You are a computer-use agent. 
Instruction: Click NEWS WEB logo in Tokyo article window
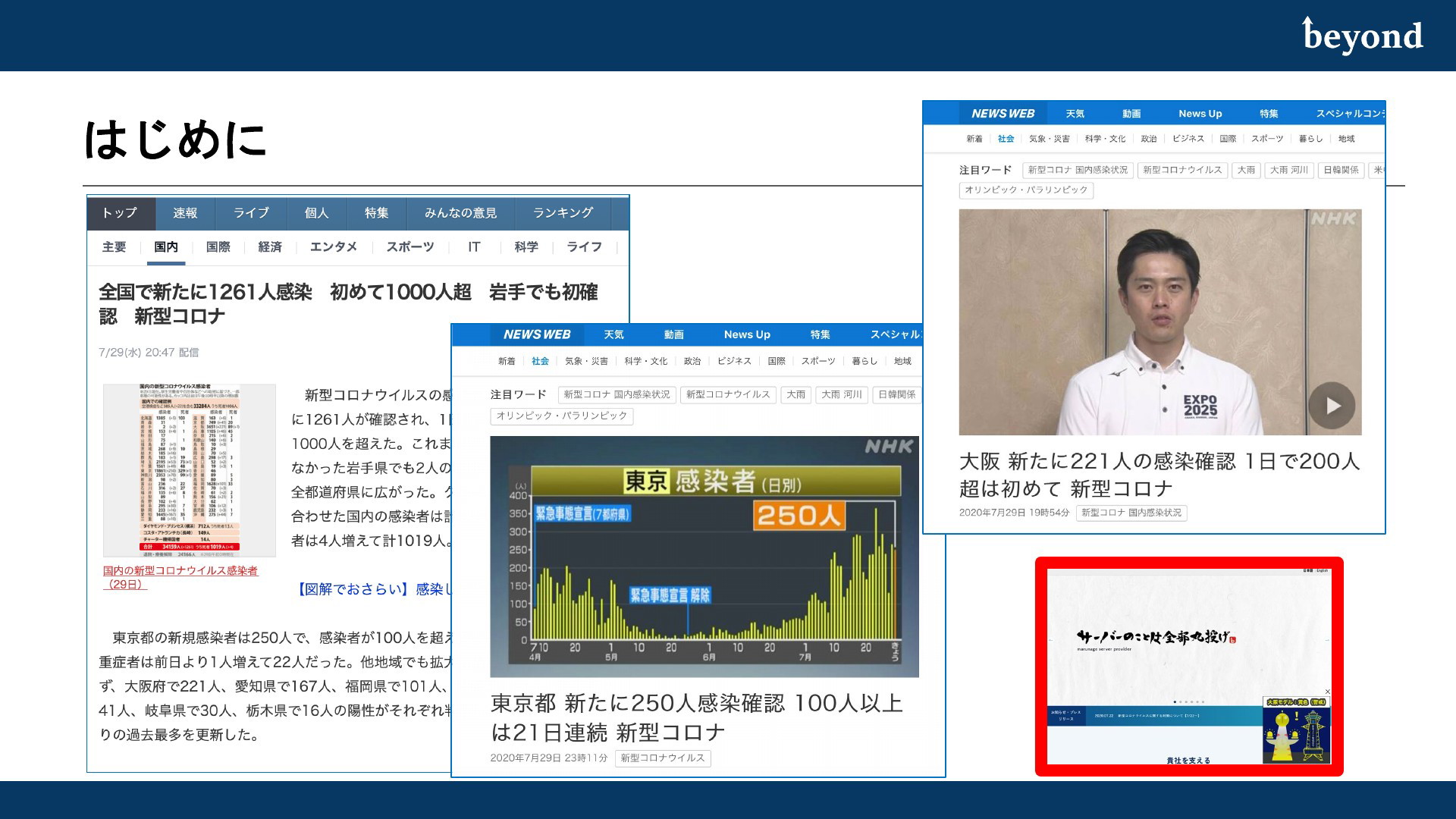click(x=536, y=334)
